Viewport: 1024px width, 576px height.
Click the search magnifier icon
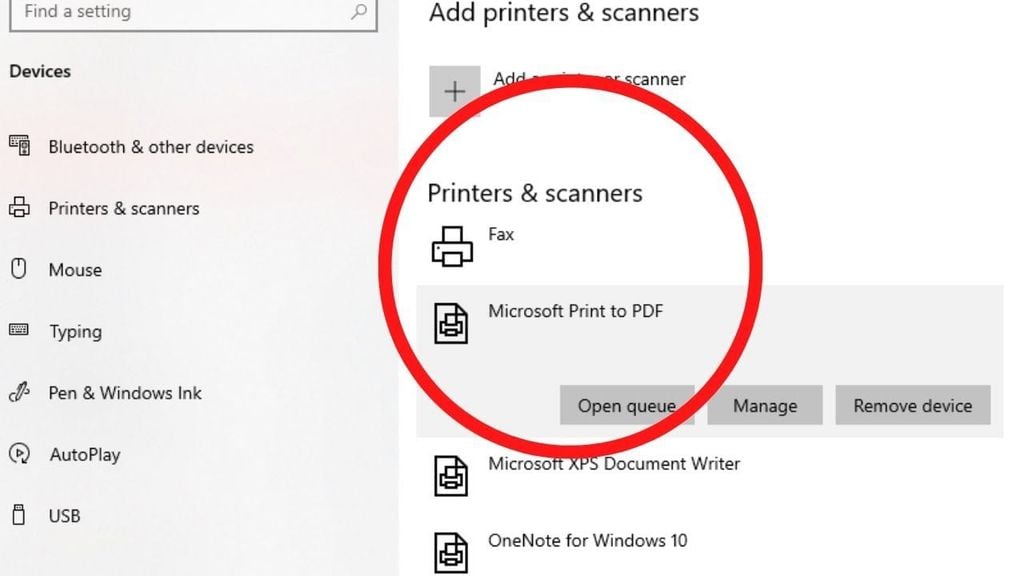click(x=358, y=13)
